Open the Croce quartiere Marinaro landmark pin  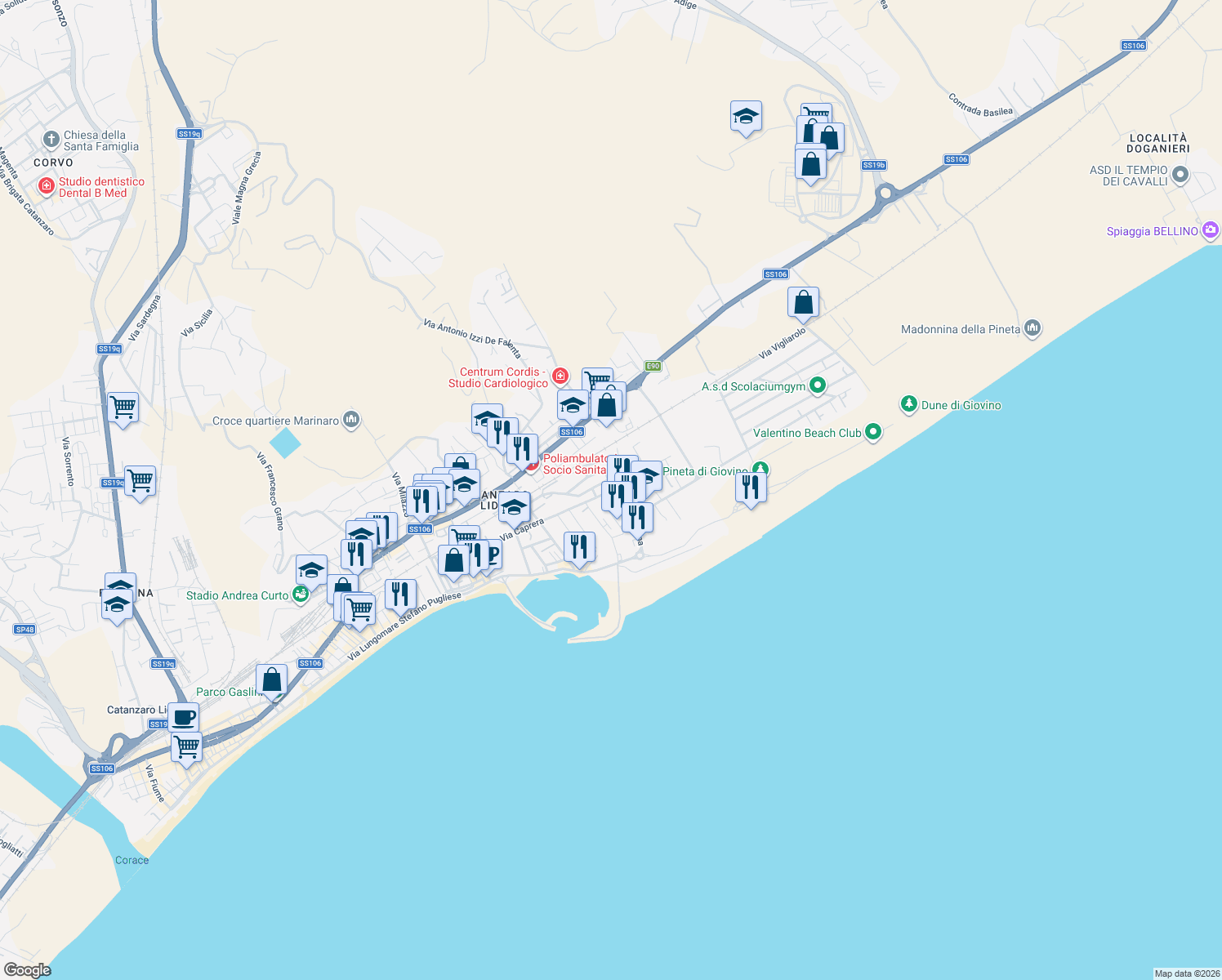pyautogui.click(x=352, y=420)
